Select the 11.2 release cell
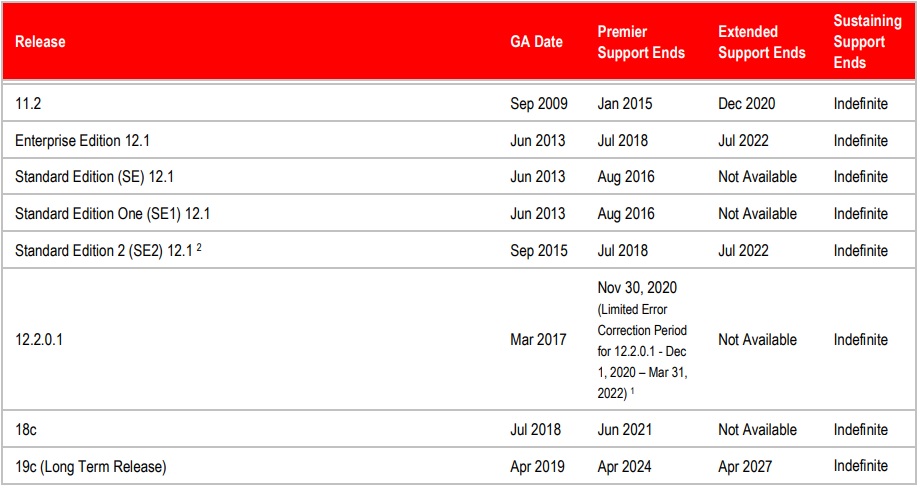Screen dimensions: 920x492 [x=28, y=104]
